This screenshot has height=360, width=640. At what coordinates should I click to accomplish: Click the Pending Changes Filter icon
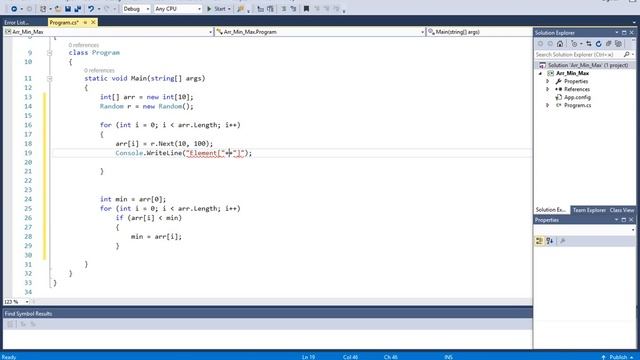click(575, 44)
